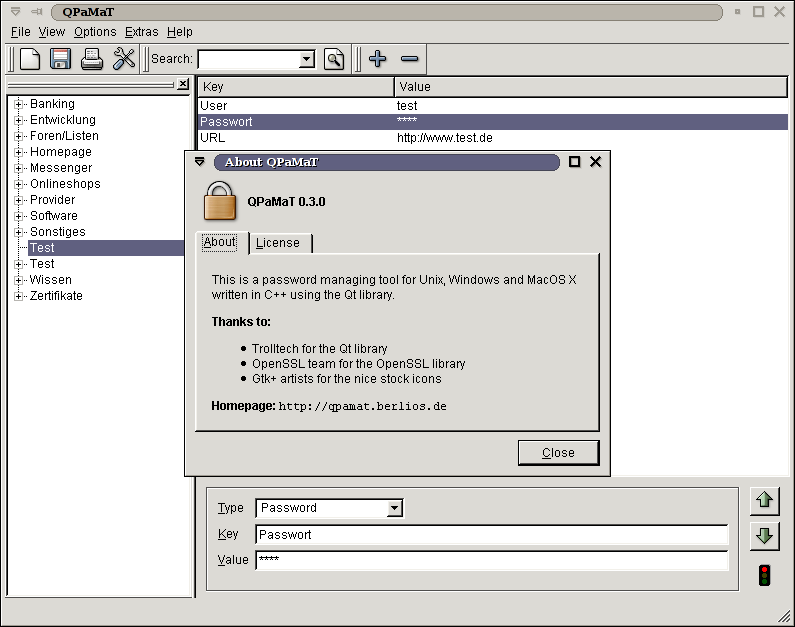Open the File menu
Image resolution: width=795 pixels, height=627 pixels.
click(21, 32)
